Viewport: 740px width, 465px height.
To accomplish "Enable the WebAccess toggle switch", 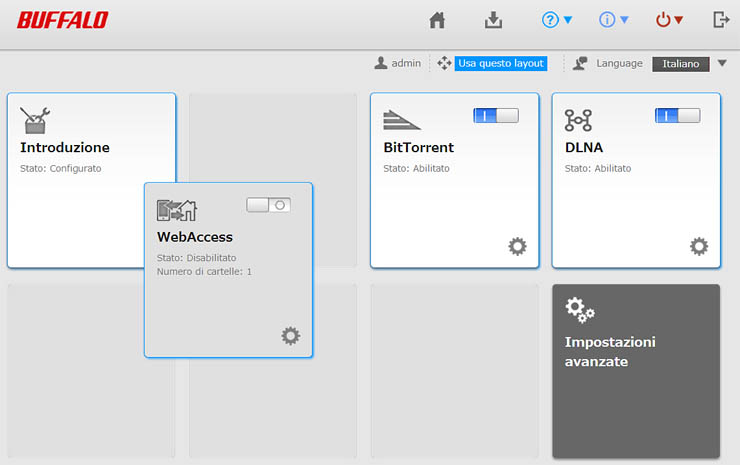I will (x=268, y=205).
